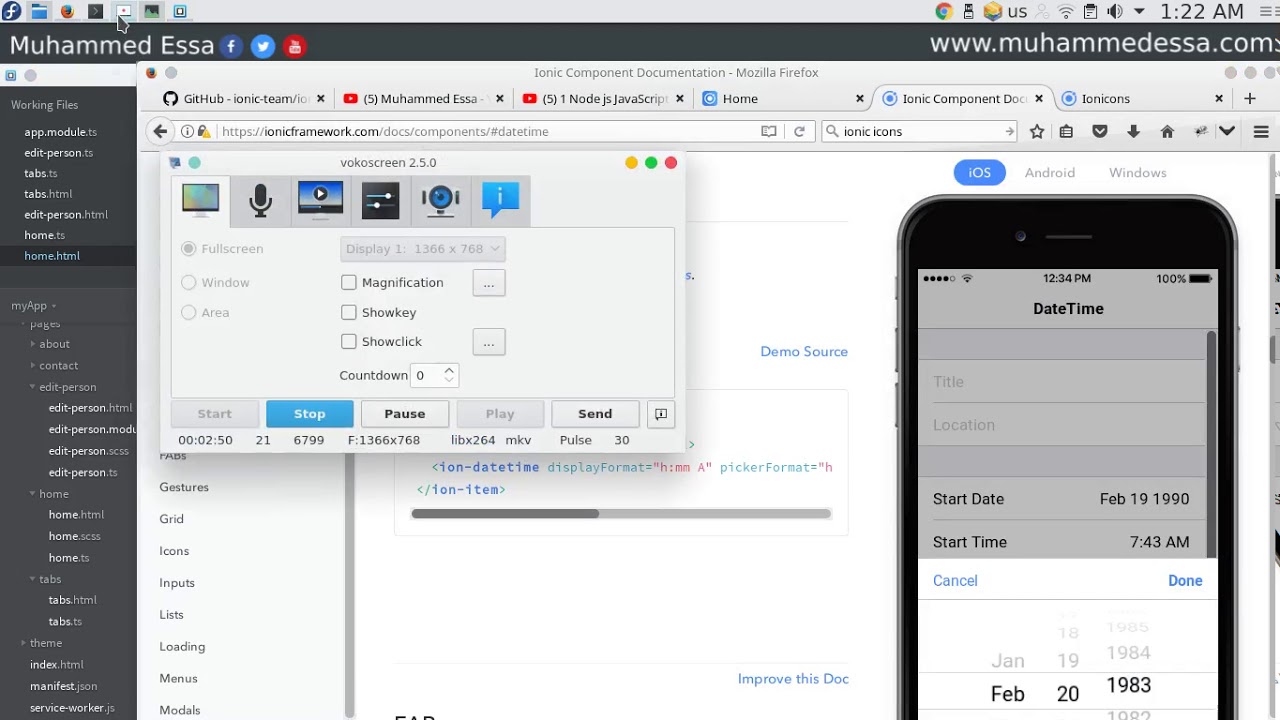Open vokoscreen sliders miscellaneous settings tab
1280x720 pixels.
pos(380,200)
